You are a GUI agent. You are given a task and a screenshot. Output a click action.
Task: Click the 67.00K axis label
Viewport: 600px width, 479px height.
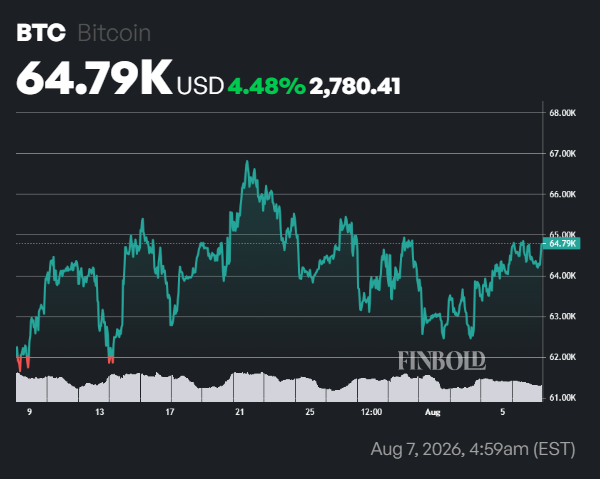click(562, 153)
